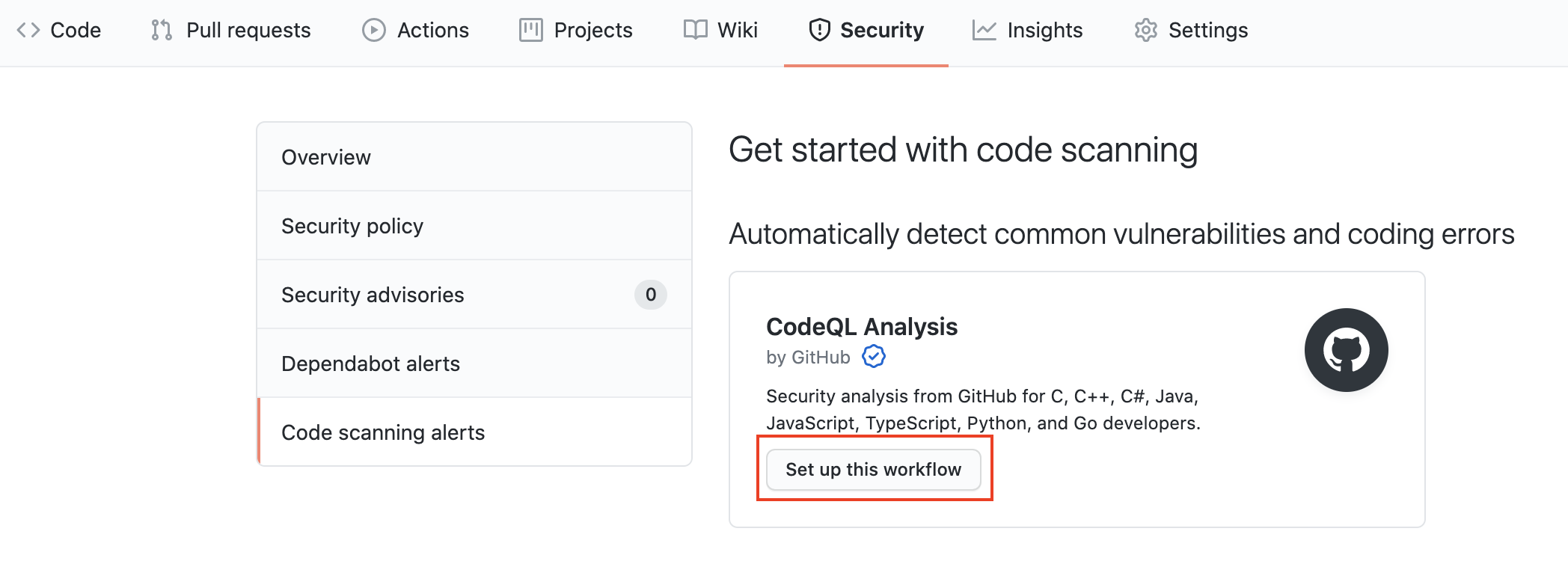Image resolution: width=1568 pixels, height=561 pixels.
Task: Click the Pull requests branch icon
Action: point(162,30)
